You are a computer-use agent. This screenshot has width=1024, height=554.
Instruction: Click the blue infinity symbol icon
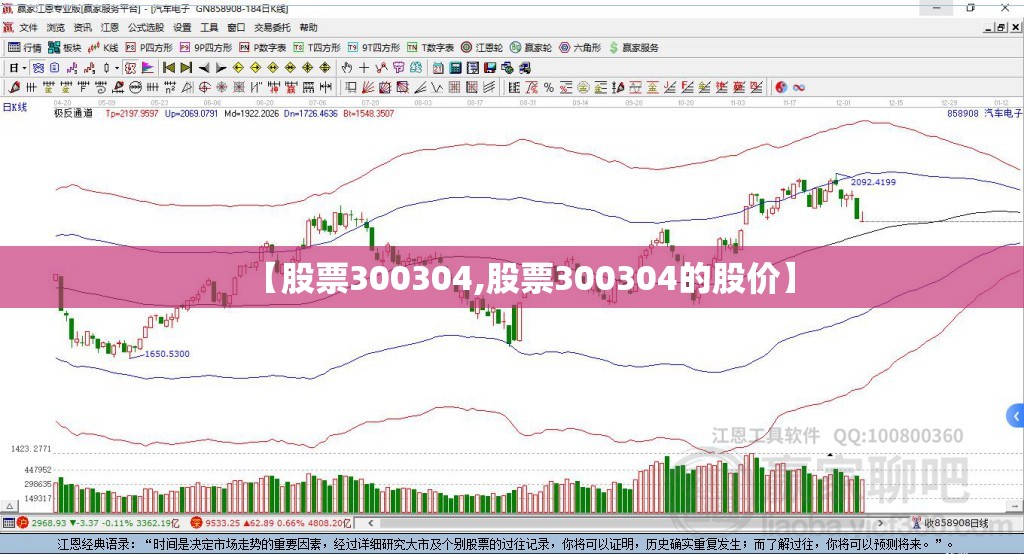(x=798, y=88)
